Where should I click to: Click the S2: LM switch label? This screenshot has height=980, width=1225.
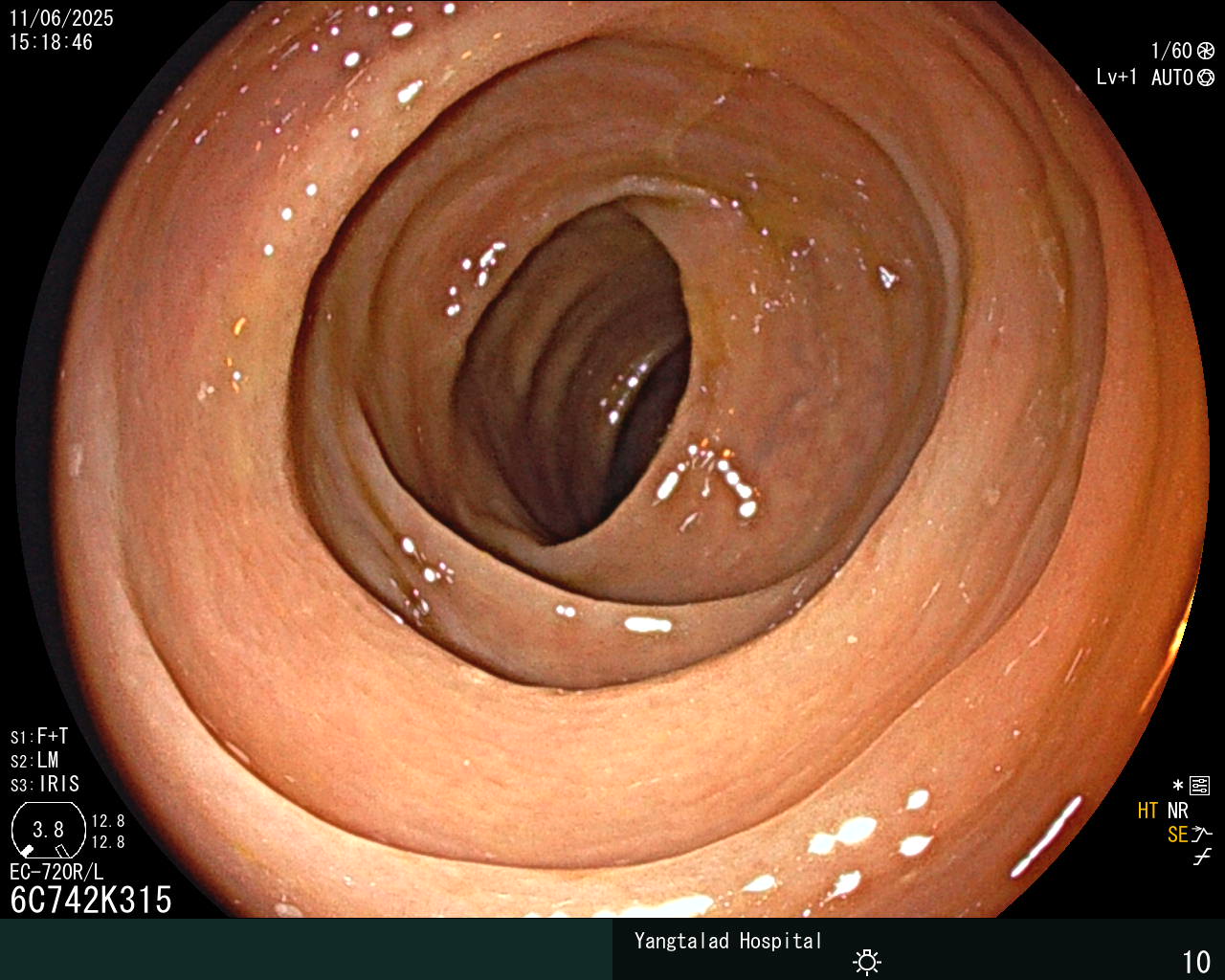coord(34,760)
